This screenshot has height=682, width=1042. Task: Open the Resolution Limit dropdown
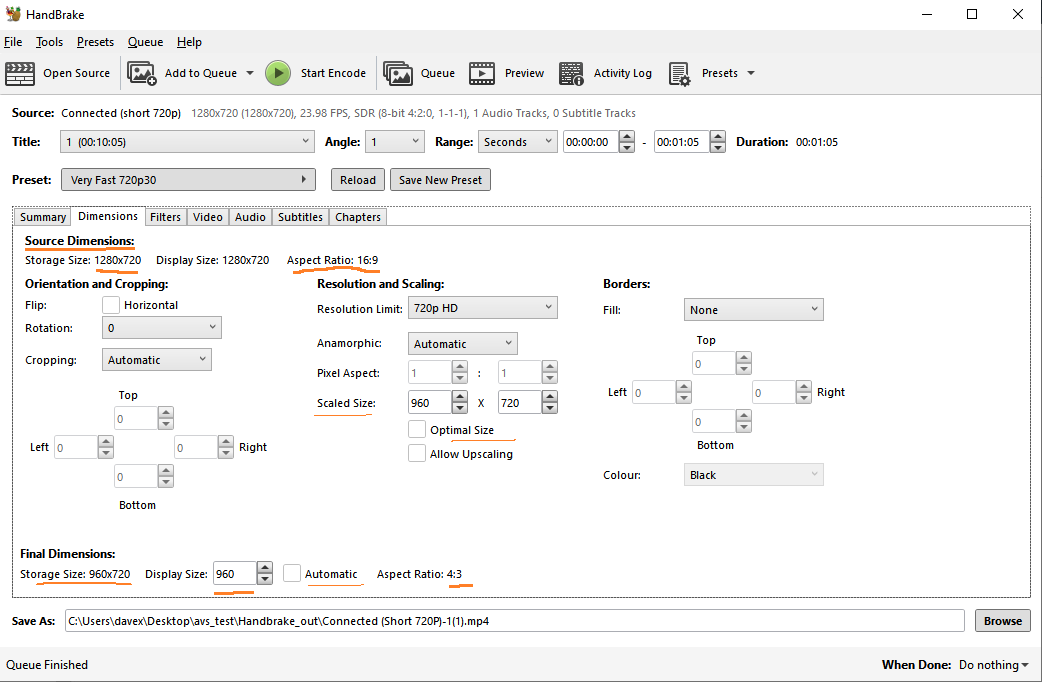482,308
